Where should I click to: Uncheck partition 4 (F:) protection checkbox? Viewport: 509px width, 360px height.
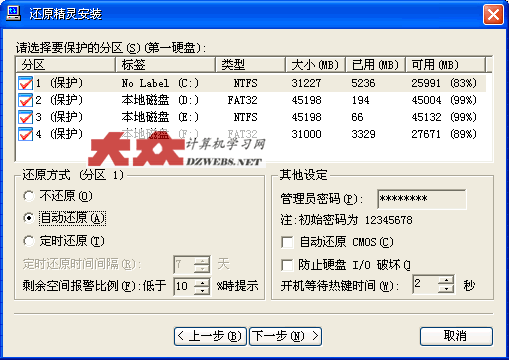coord(25,134)
